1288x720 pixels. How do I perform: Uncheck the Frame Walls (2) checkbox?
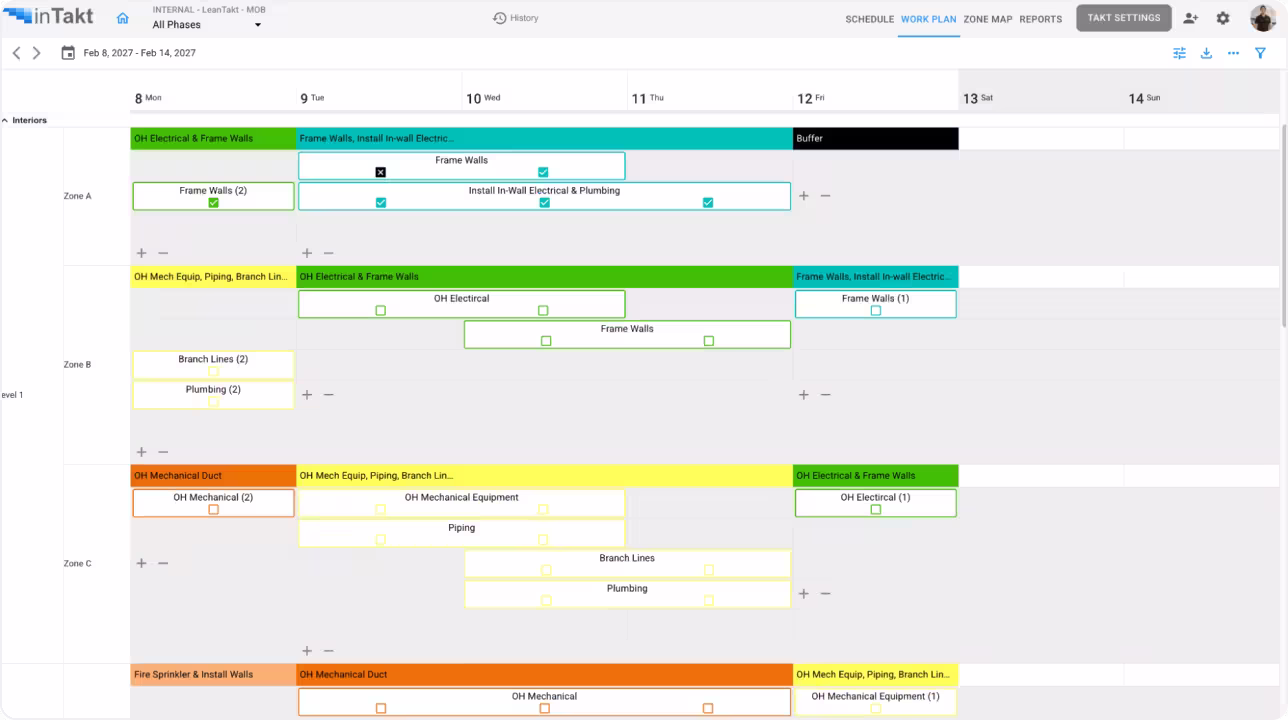pyautogui.click(x=213, y=203)
